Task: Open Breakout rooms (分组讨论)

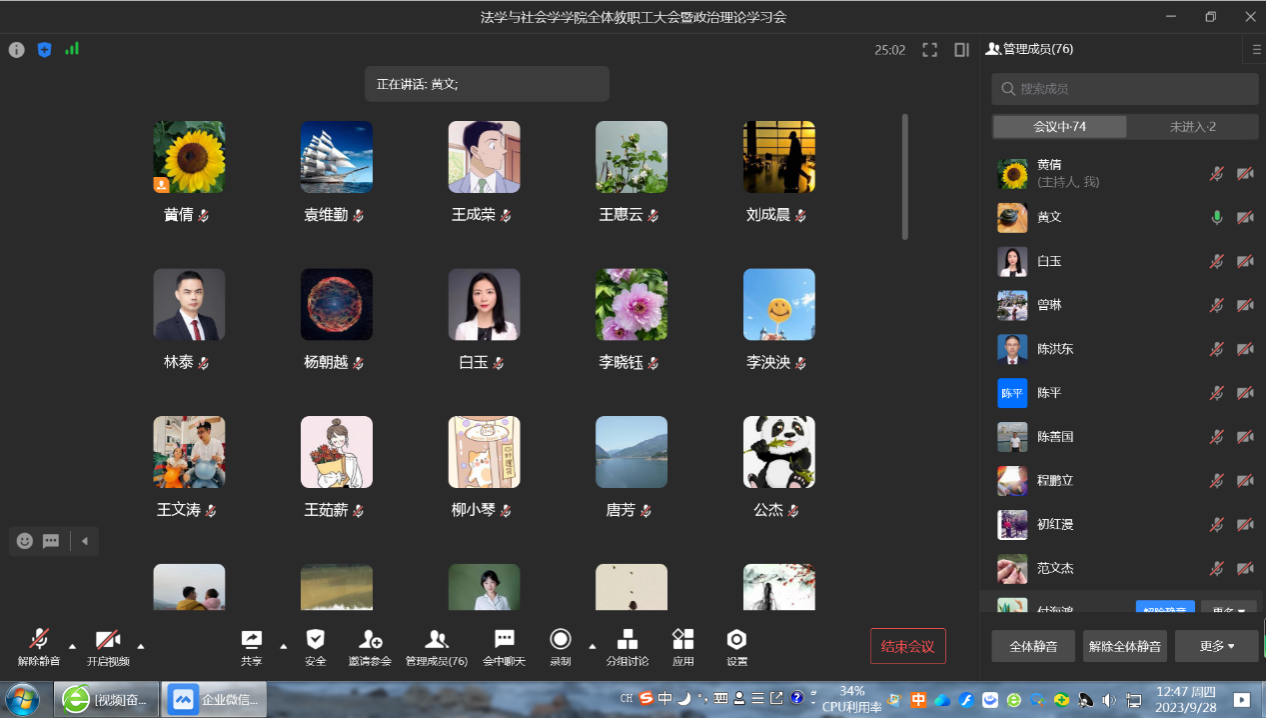Action: (627, 640)
